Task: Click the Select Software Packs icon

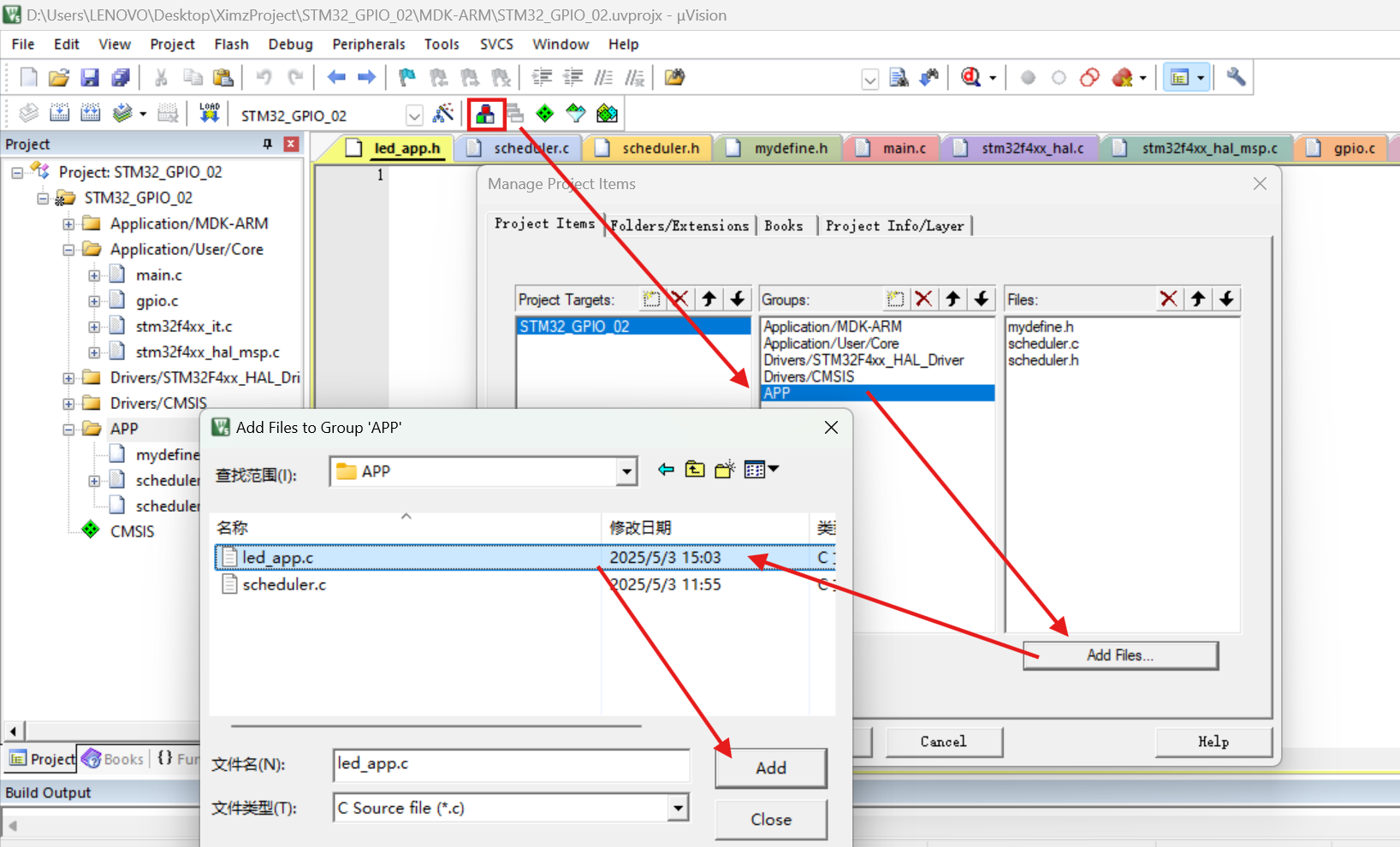Action: 576,114
